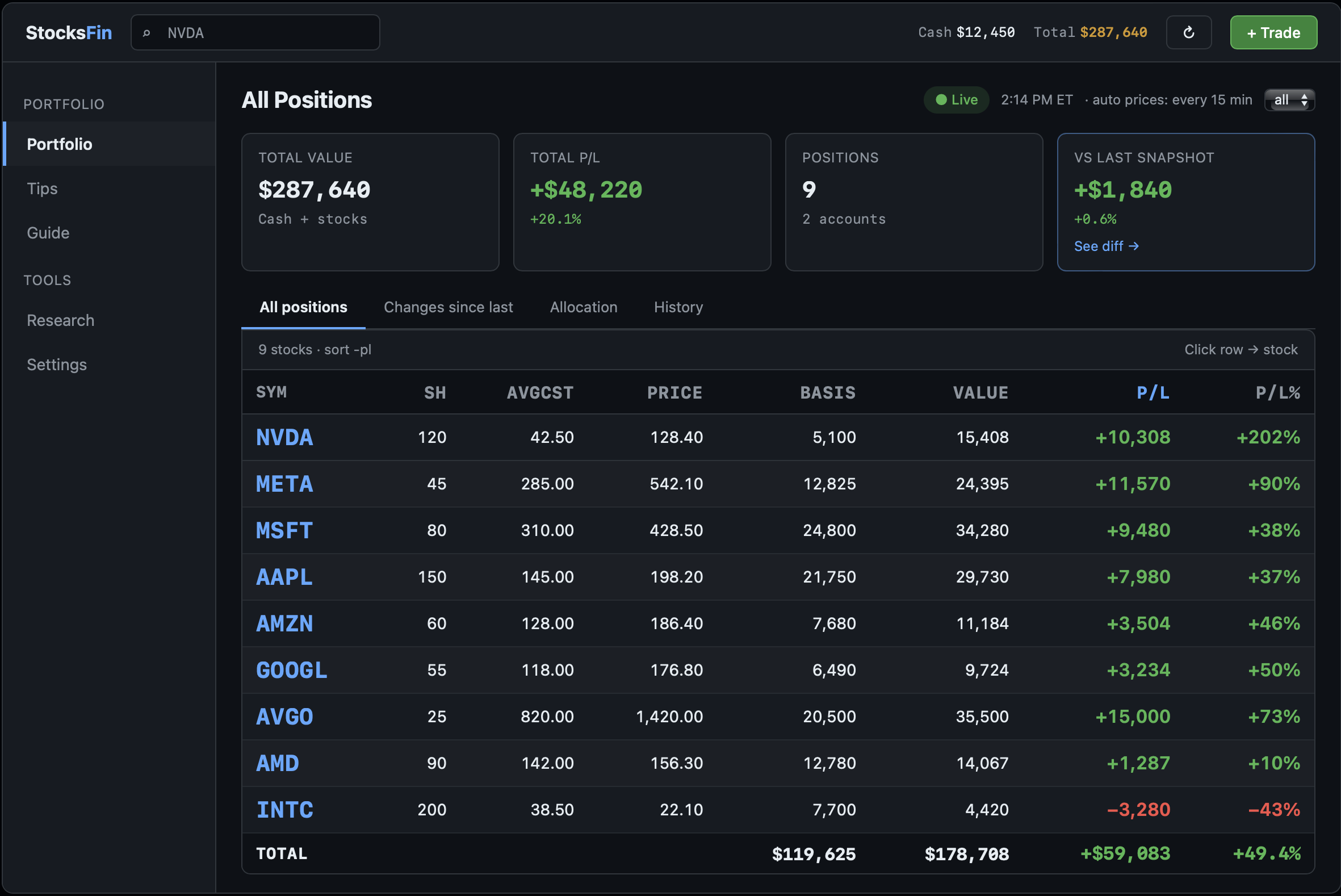The height and width of the screenshot is (896, 1341).
Task: Click the 'auto prices: every 15 min' text
Action: (x=1172, y=100)
